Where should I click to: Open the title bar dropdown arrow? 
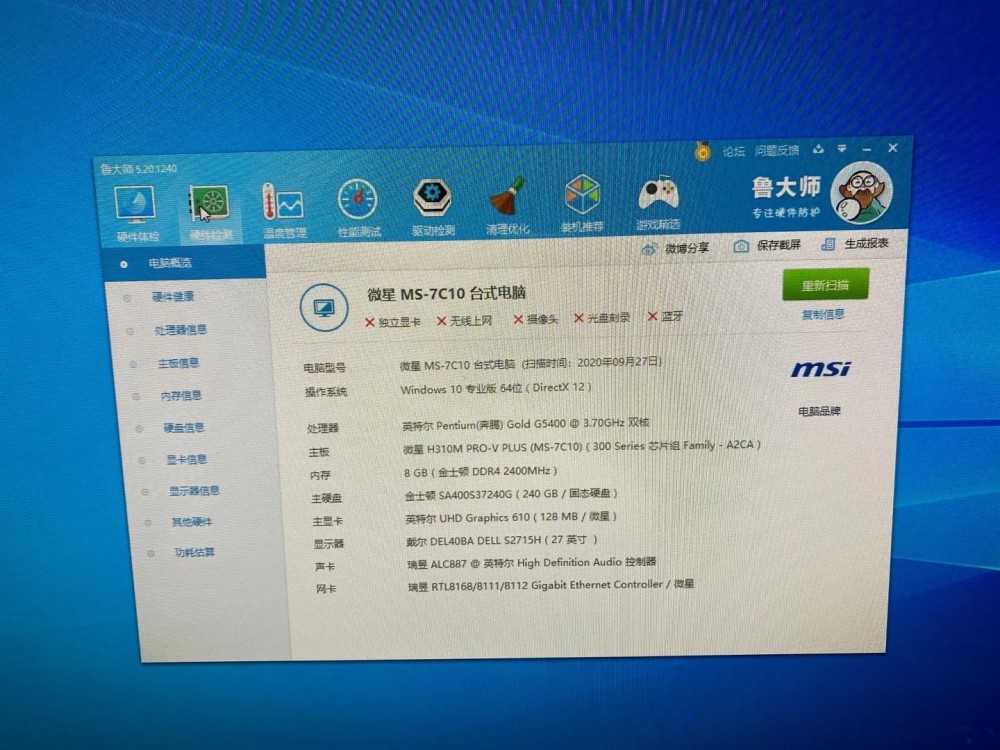pyautogui.click(x=843, y=148)
